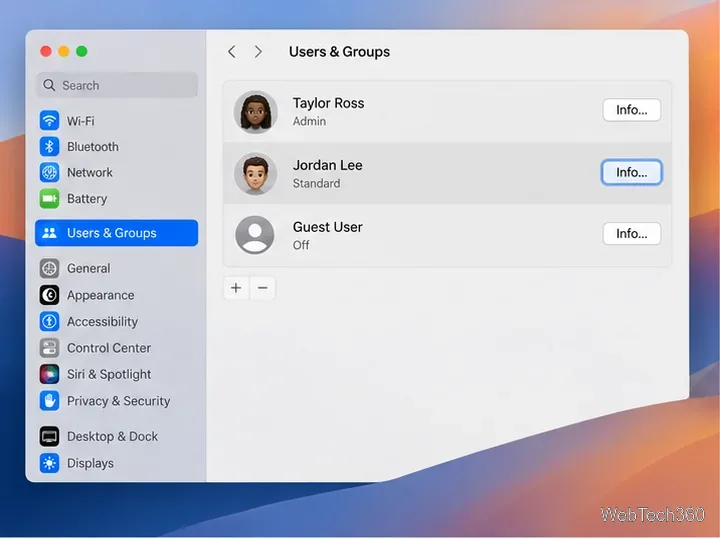Open Network settings label
The width and height of the screenshot is (720, 539).
click(x=90, y=173)
